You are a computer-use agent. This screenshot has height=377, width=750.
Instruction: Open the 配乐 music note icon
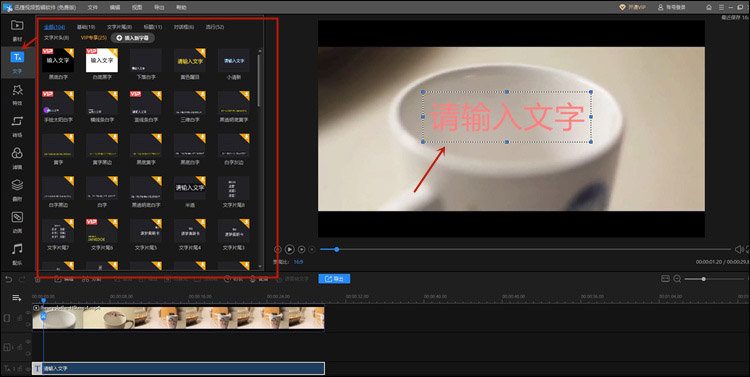tap(17, 249)
